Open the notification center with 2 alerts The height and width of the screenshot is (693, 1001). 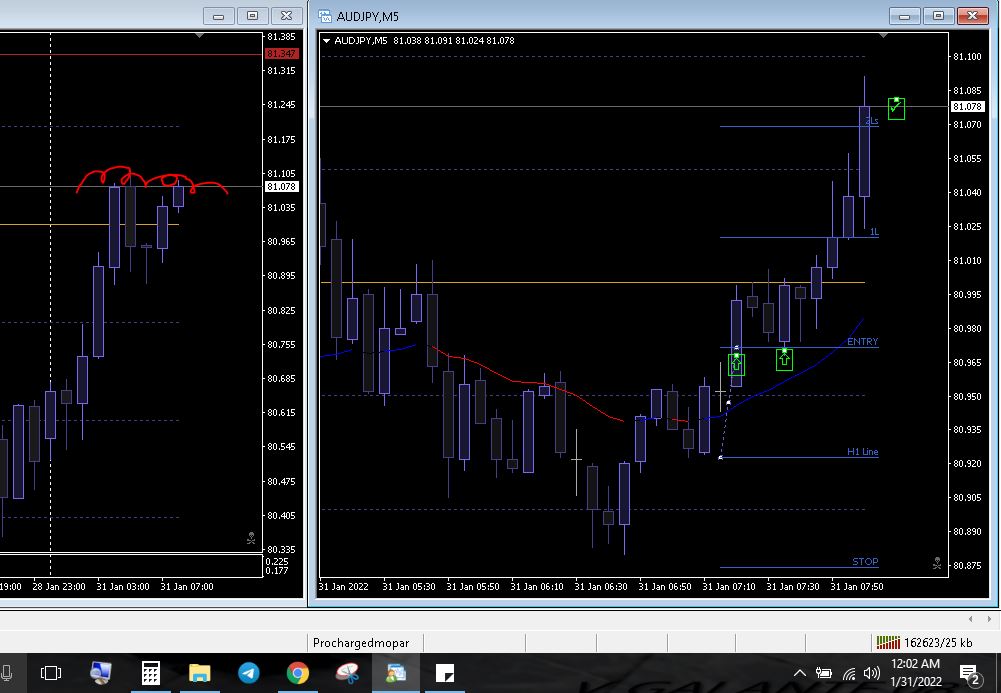click(x=968, y=673)
